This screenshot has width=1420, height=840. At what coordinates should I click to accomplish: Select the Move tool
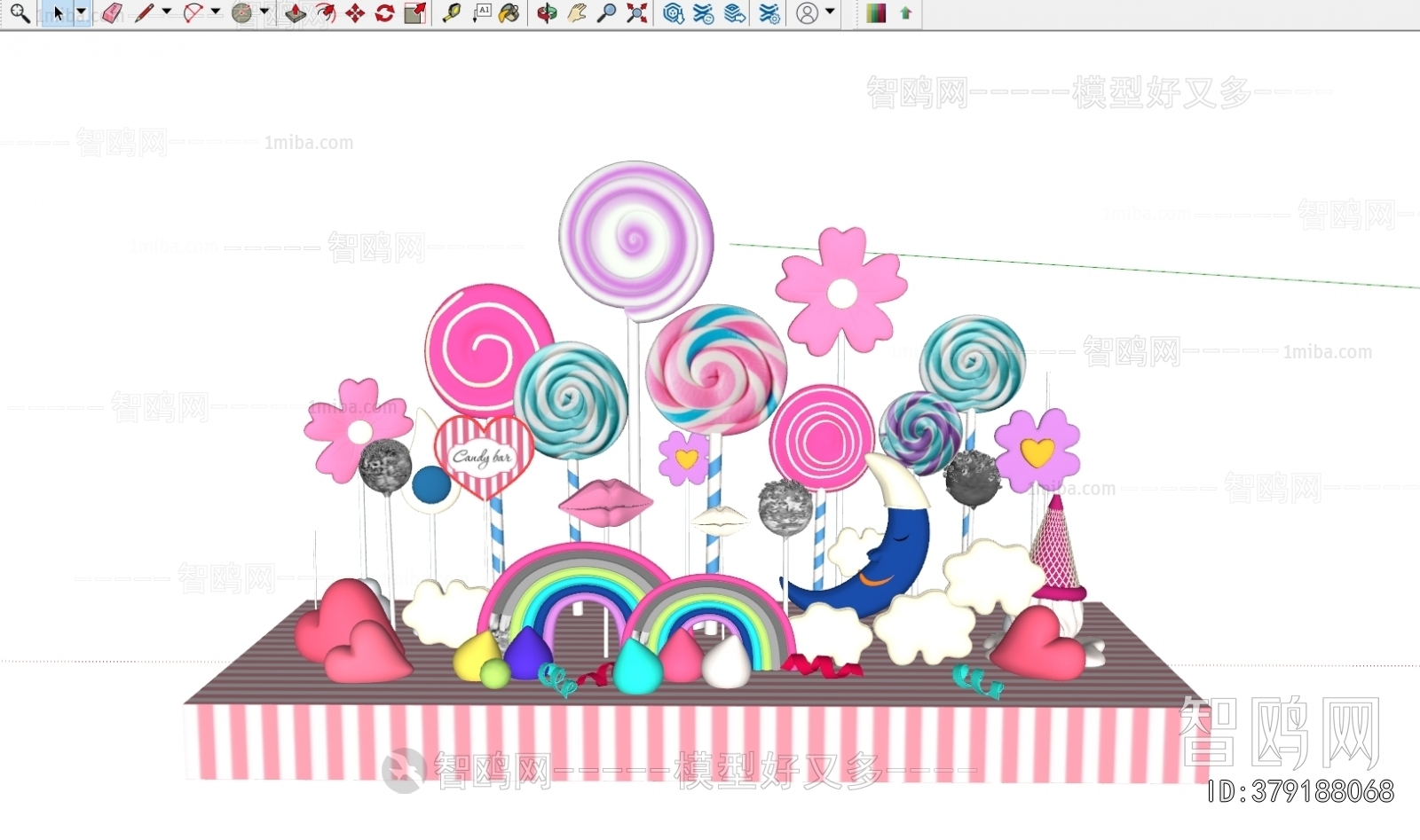point(355,13)
